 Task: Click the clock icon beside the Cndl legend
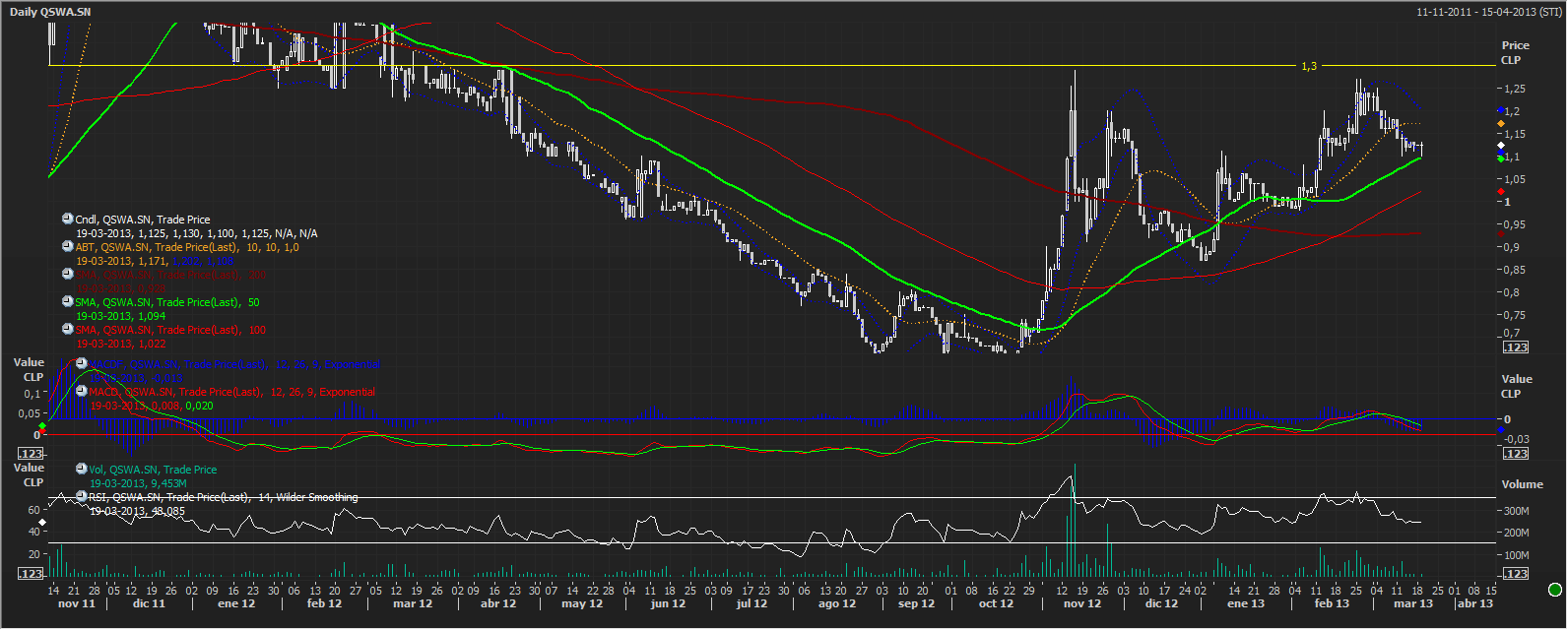pyautogui.click(x=68, y=220)
